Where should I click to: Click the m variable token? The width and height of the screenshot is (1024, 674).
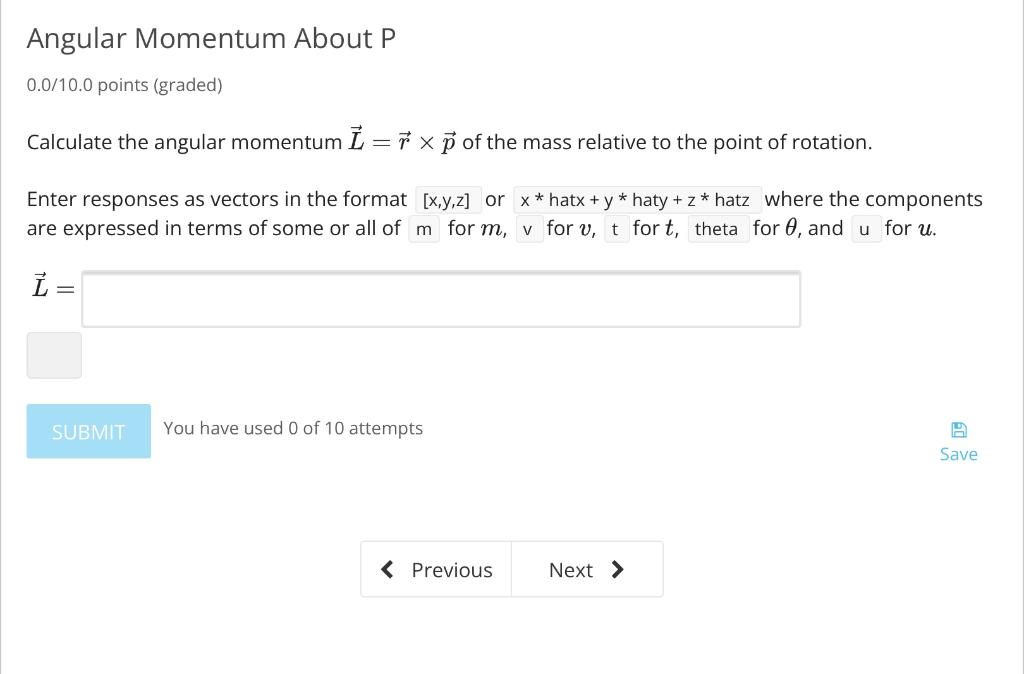(424, 229)
